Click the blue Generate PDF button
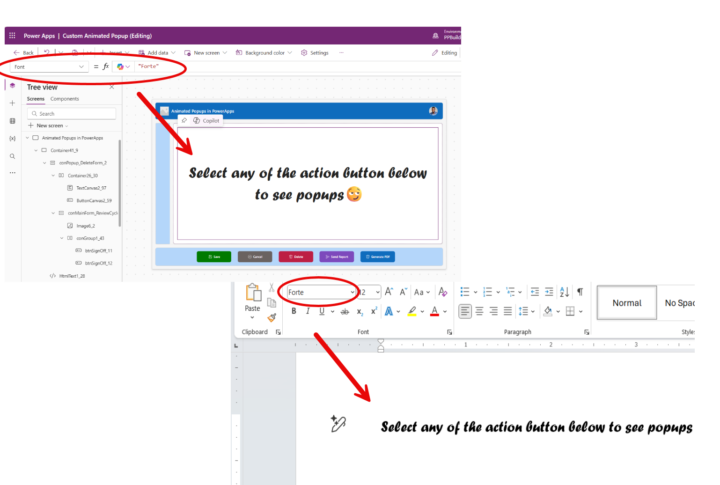 tap(377, 257)
